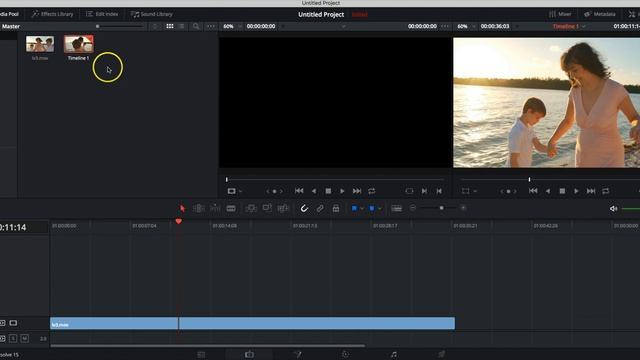Stop playback in the timeline viewer
This screenshot has height=360, width=640.
click(x=562, y=191)
